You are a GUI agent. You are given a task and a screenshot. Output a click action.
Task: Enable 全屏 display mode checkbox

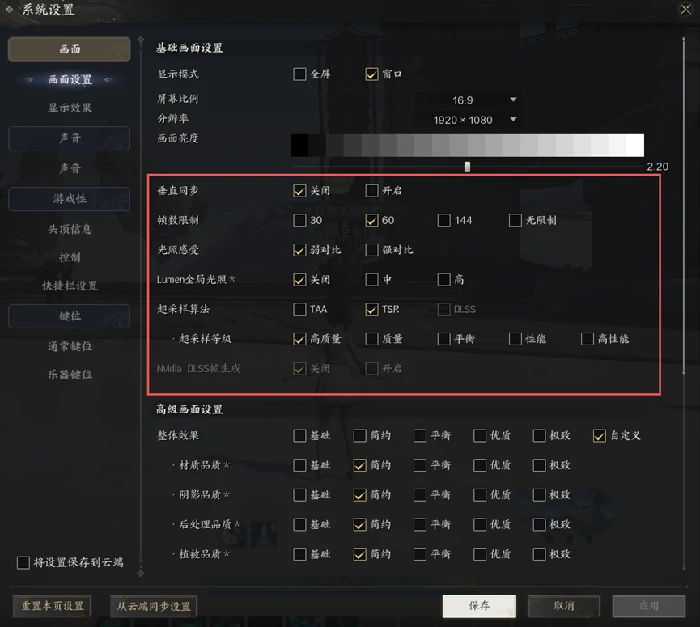point(300,74)
